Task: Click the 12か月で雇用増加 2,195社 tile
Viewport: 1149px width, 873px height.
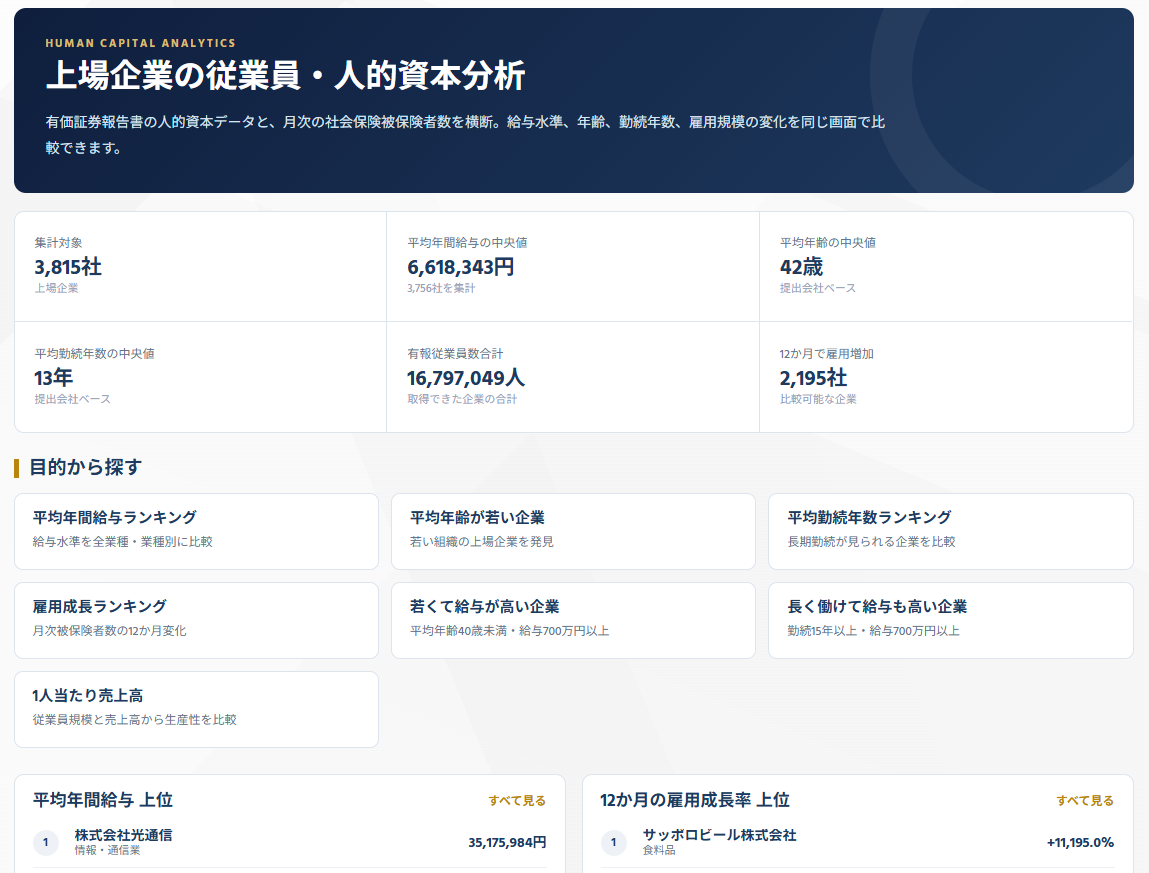Action: click(946, 377)
